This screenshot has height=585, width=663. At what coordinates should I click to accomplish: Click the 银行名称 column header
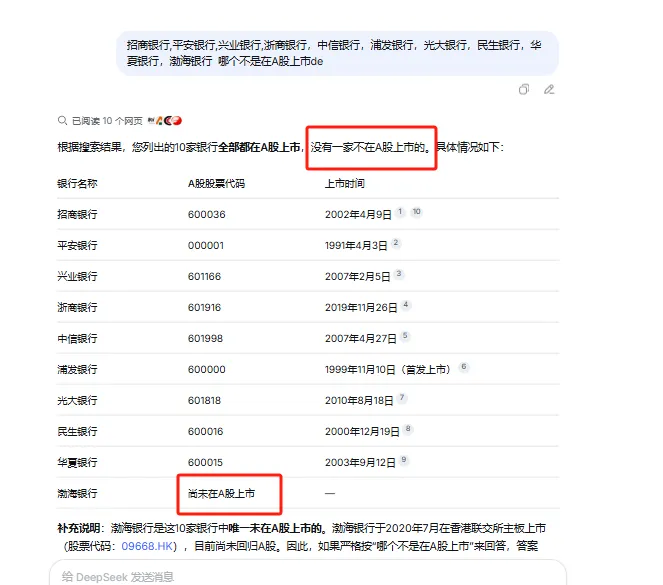[77, 183]
